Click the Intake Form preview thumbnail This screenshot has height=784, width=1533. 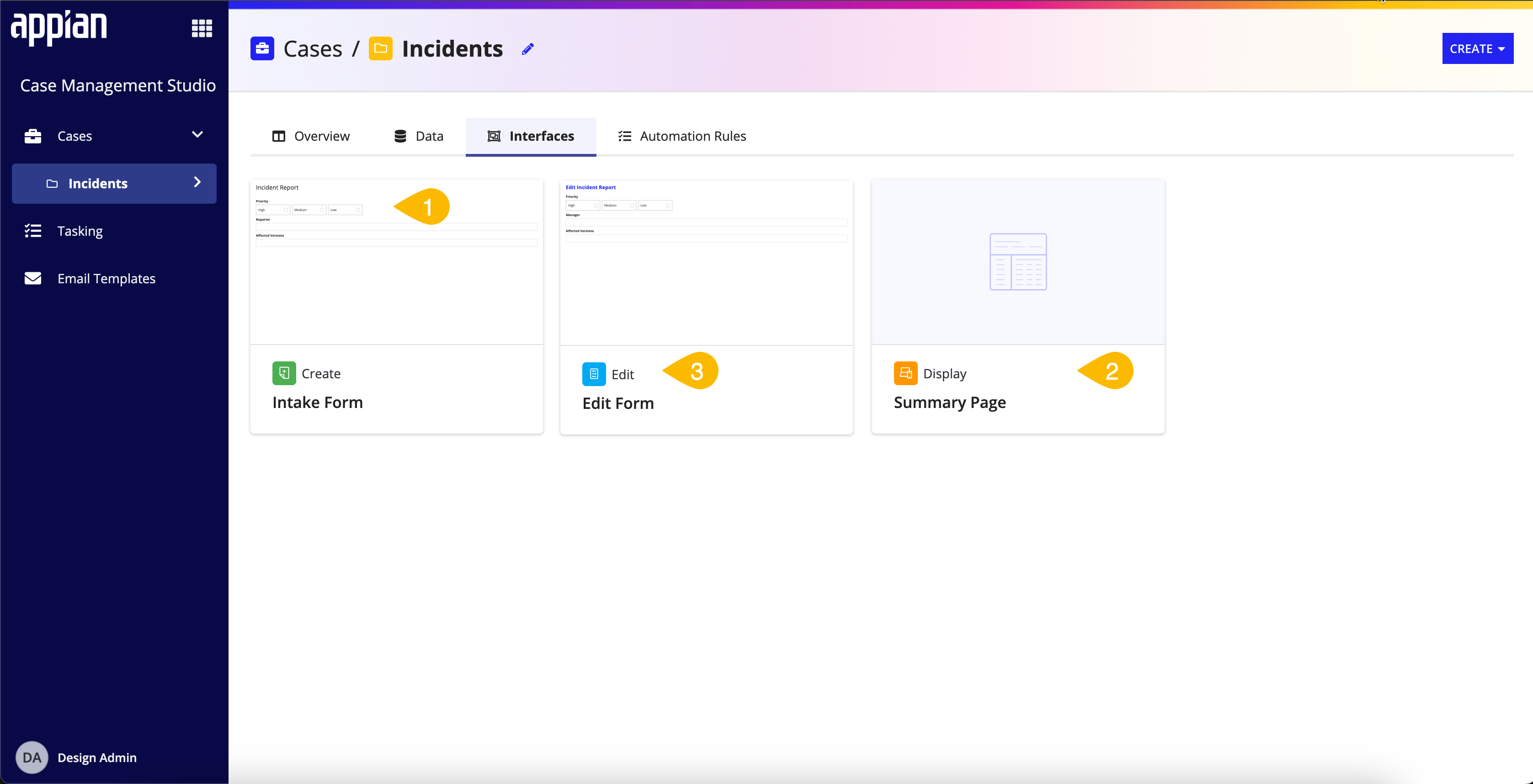click(x=396, y=262)
